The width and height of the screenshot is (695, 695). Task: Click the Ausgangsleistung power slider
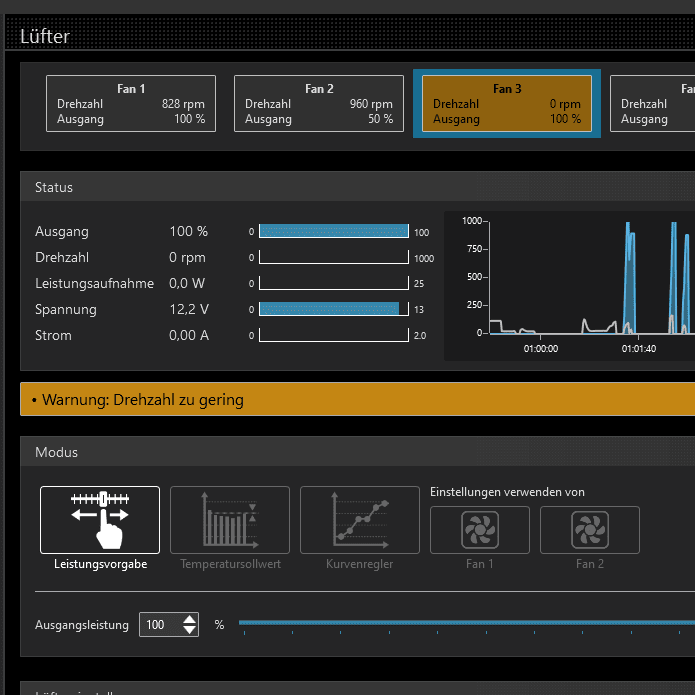(467, 623)
